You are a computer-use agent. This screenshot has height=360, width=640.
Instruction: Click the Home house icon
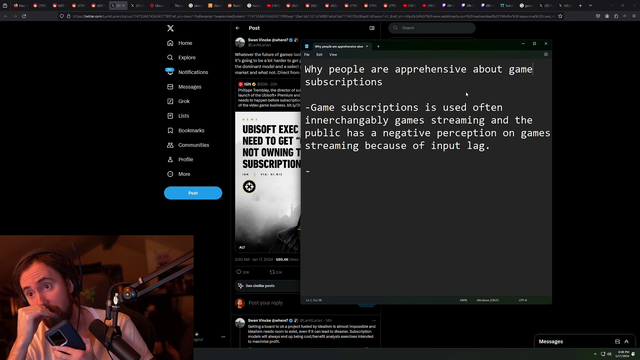(170, 43)
